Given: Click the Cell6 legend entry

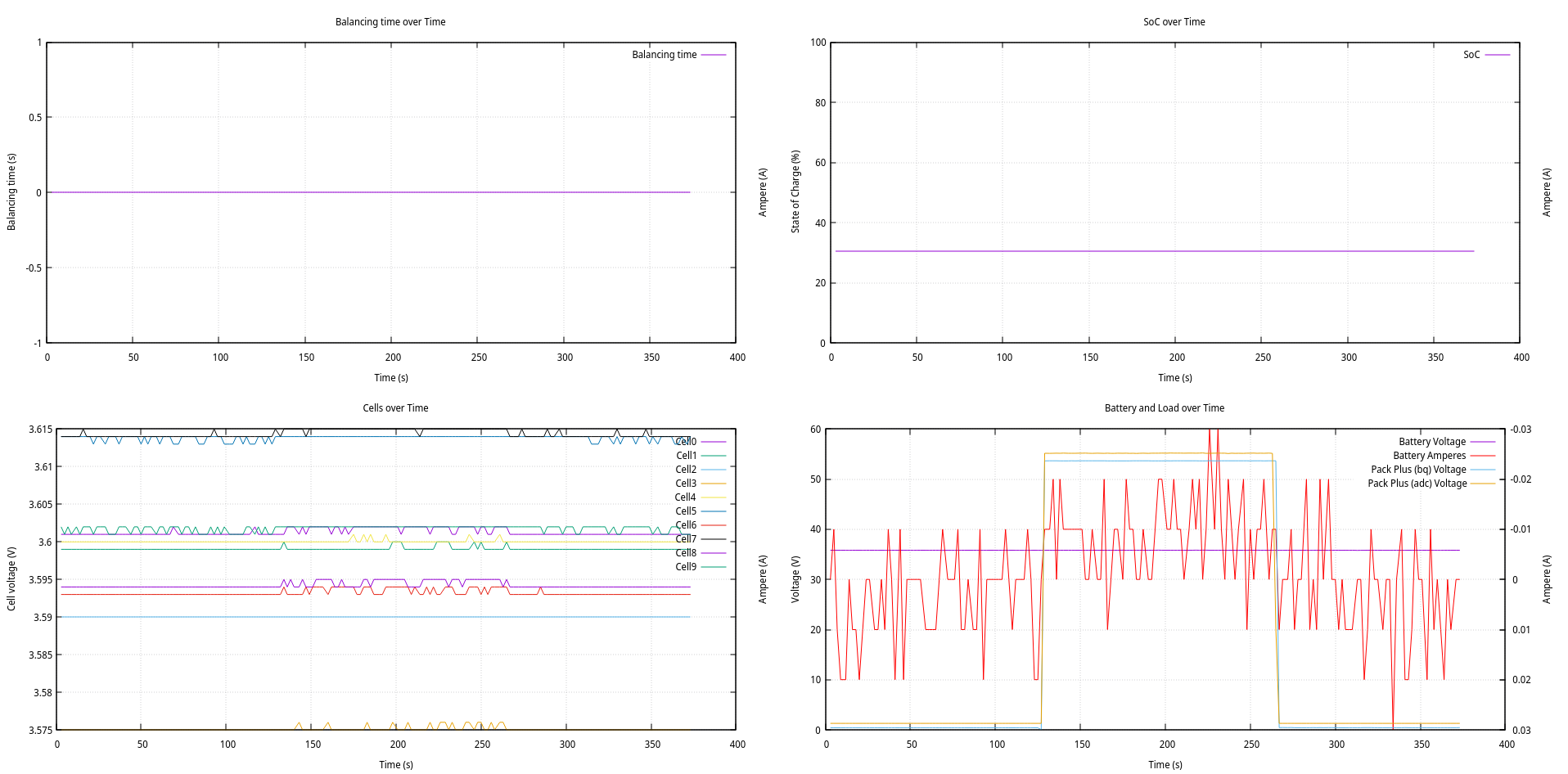Looking at the screenshot, I should pos(686,525).
